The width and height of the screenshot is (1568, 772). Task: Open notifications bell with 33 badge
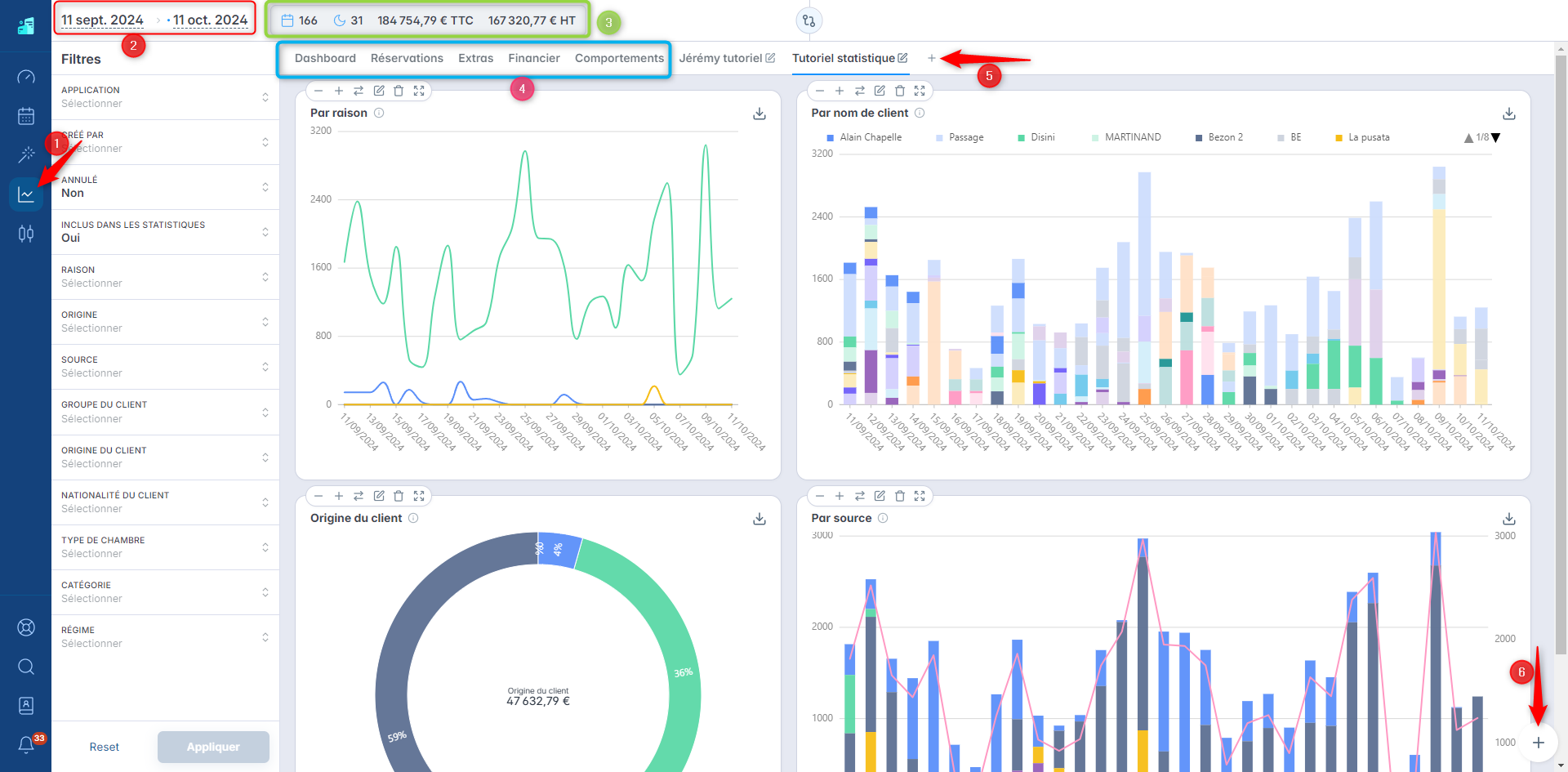click(x=26, y=744)
